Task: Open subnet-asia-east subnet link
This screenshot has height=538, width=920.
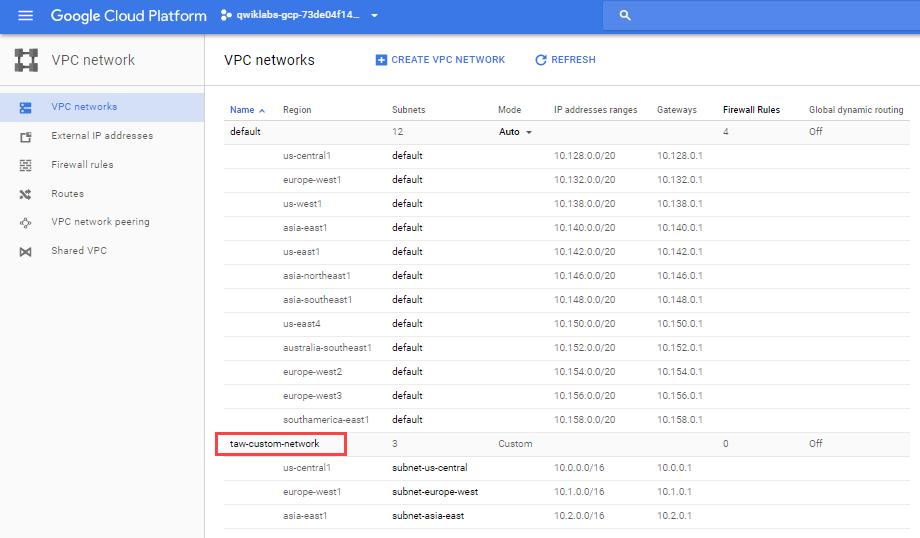Action: (x=428, y=516)
